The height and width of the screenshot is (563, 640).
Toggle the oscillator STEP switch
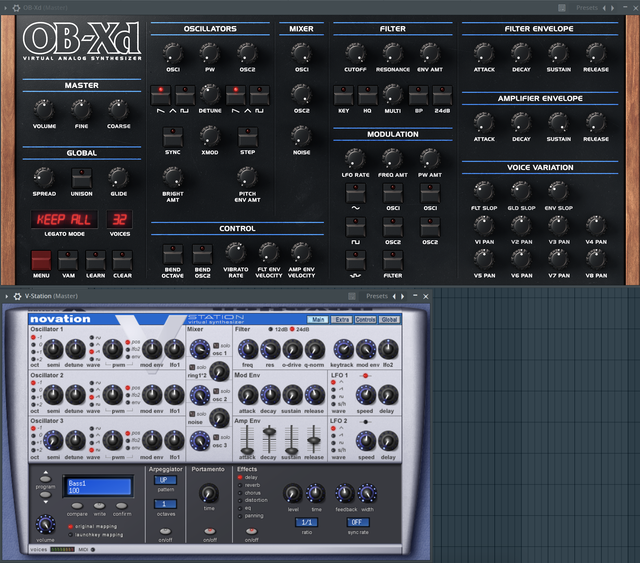[247, 137]
